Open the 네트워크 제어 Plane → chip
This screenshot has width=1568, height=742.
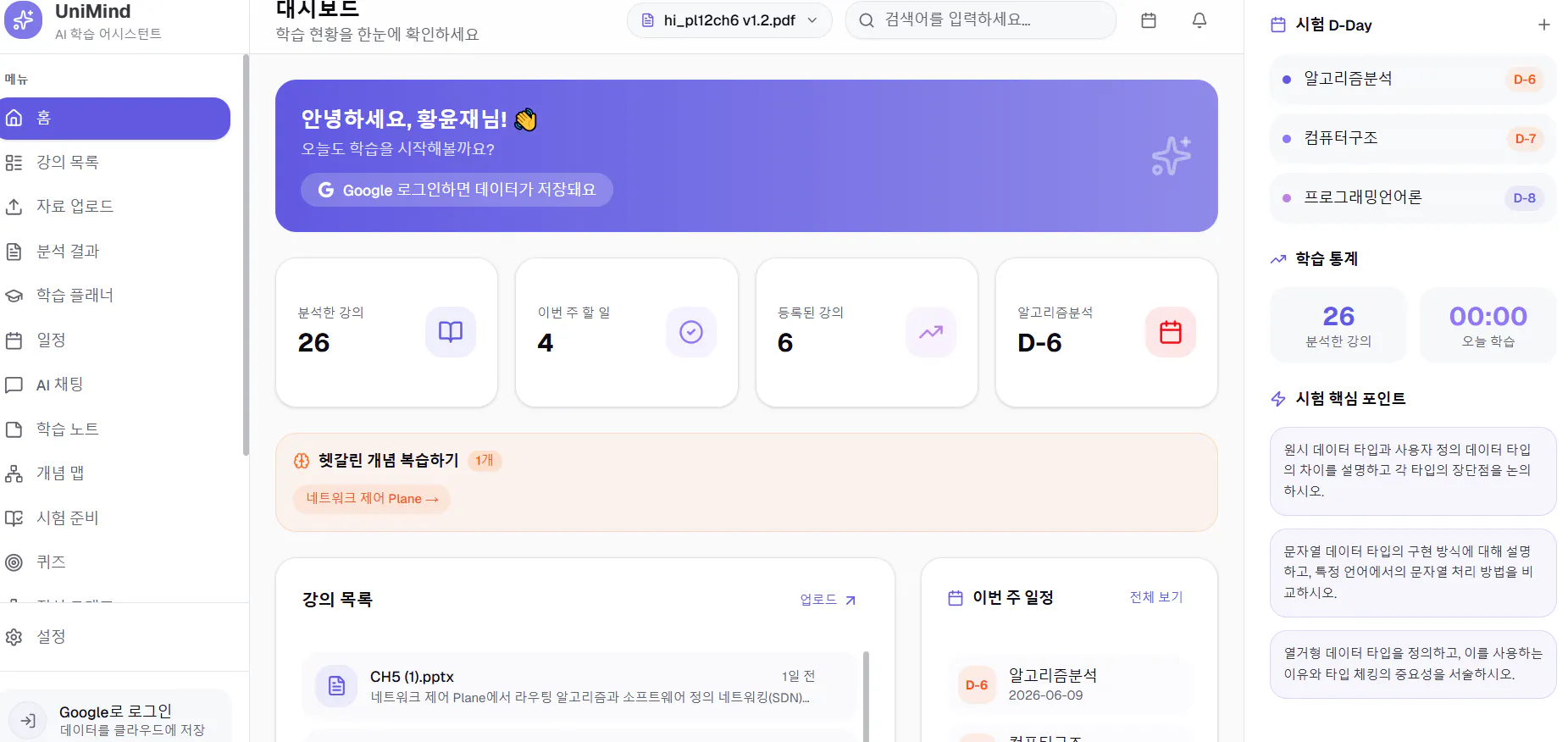click(x=372, y=499)
